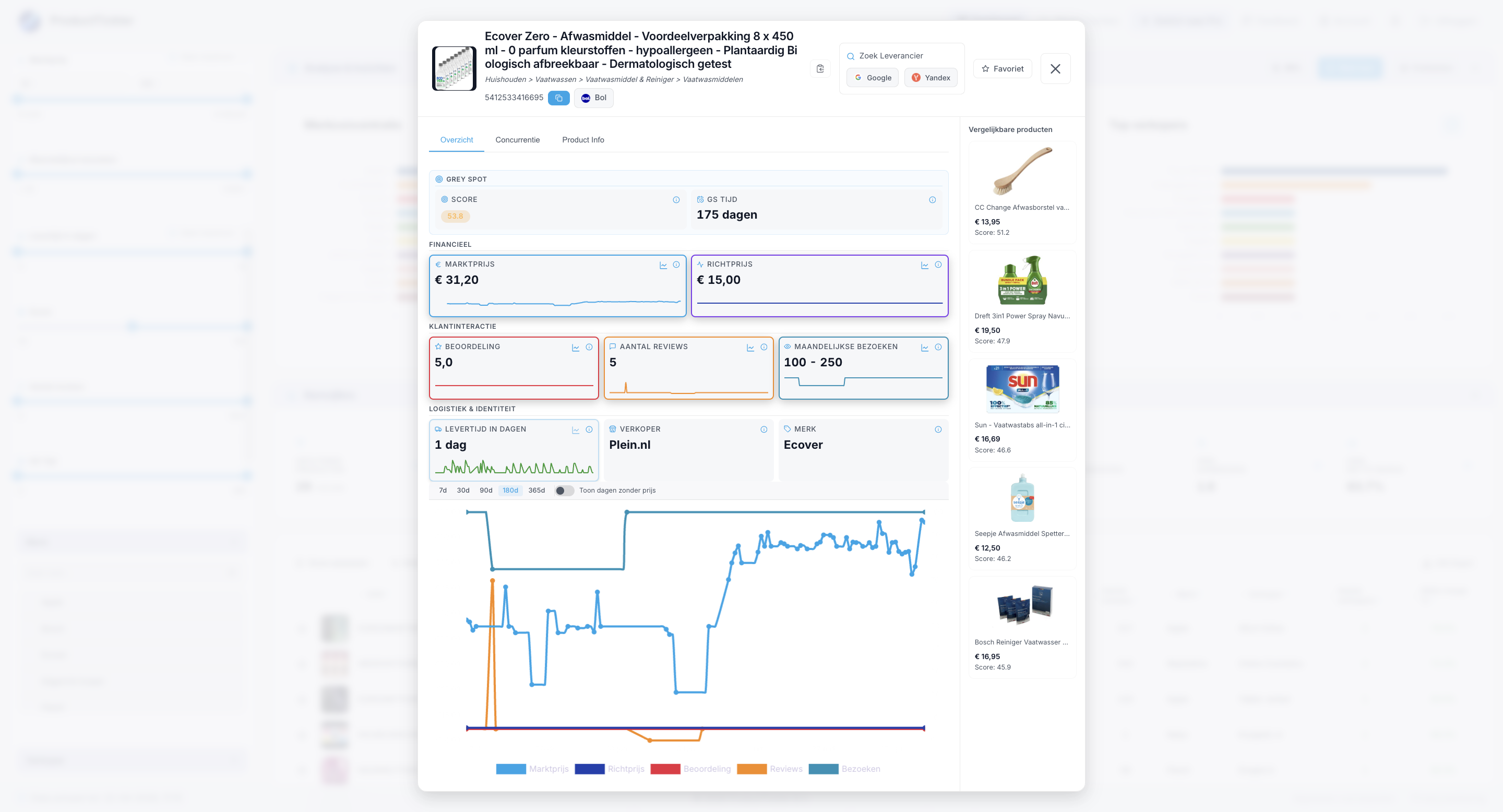The width and height of the screenshot is (1503, 812).
Task: Click the Beoordeling info icon
Action: click(x=589, y=347)
